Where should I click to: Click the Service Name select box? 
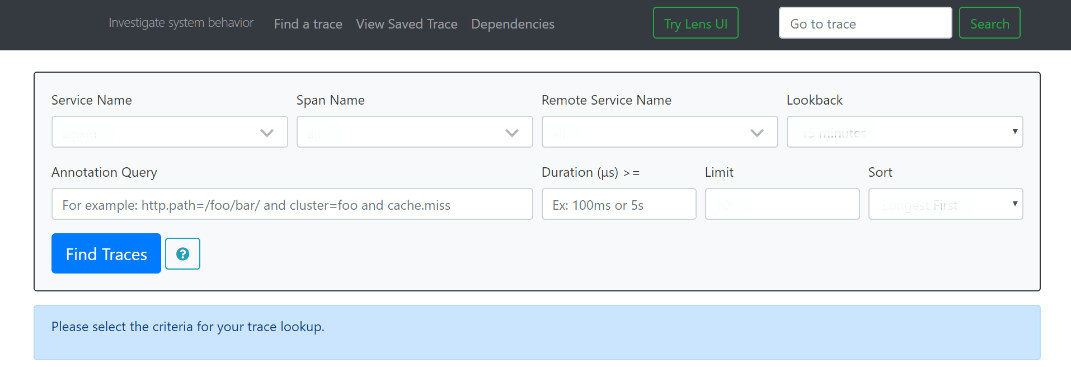(169, 132)
